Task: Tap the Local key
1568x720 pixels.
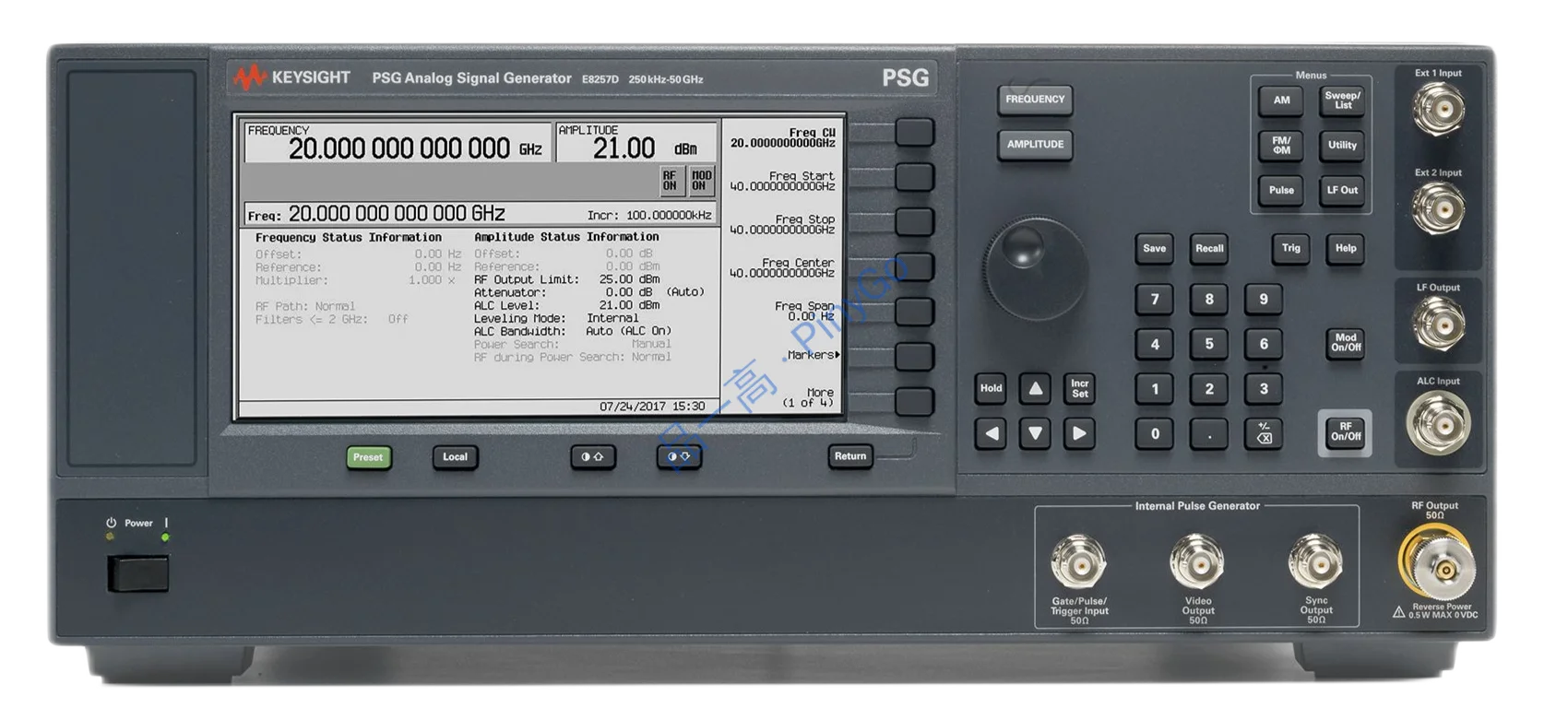Action: 455,457
